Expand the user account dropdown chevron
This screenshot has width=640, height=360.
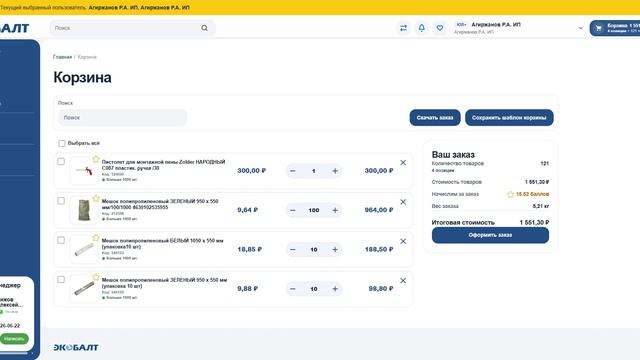tap(580, 28)
